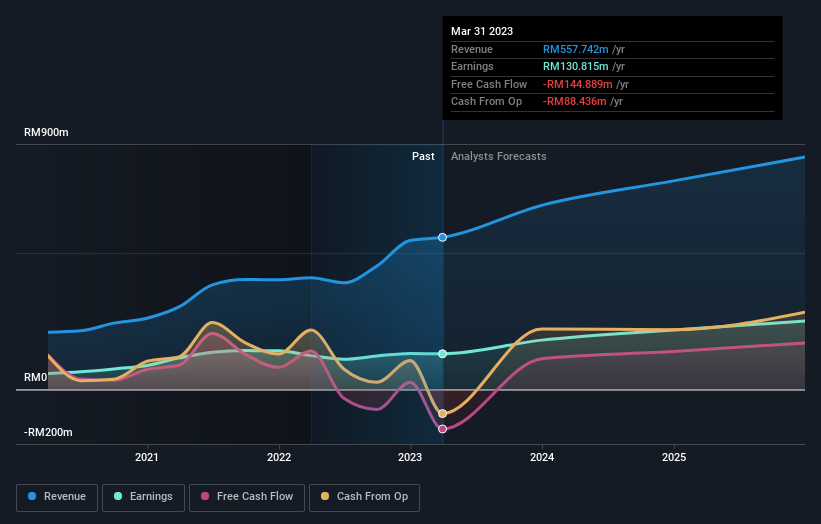Click the 2021 x-axis label
821x524 pixels.
tap(147, 457)
